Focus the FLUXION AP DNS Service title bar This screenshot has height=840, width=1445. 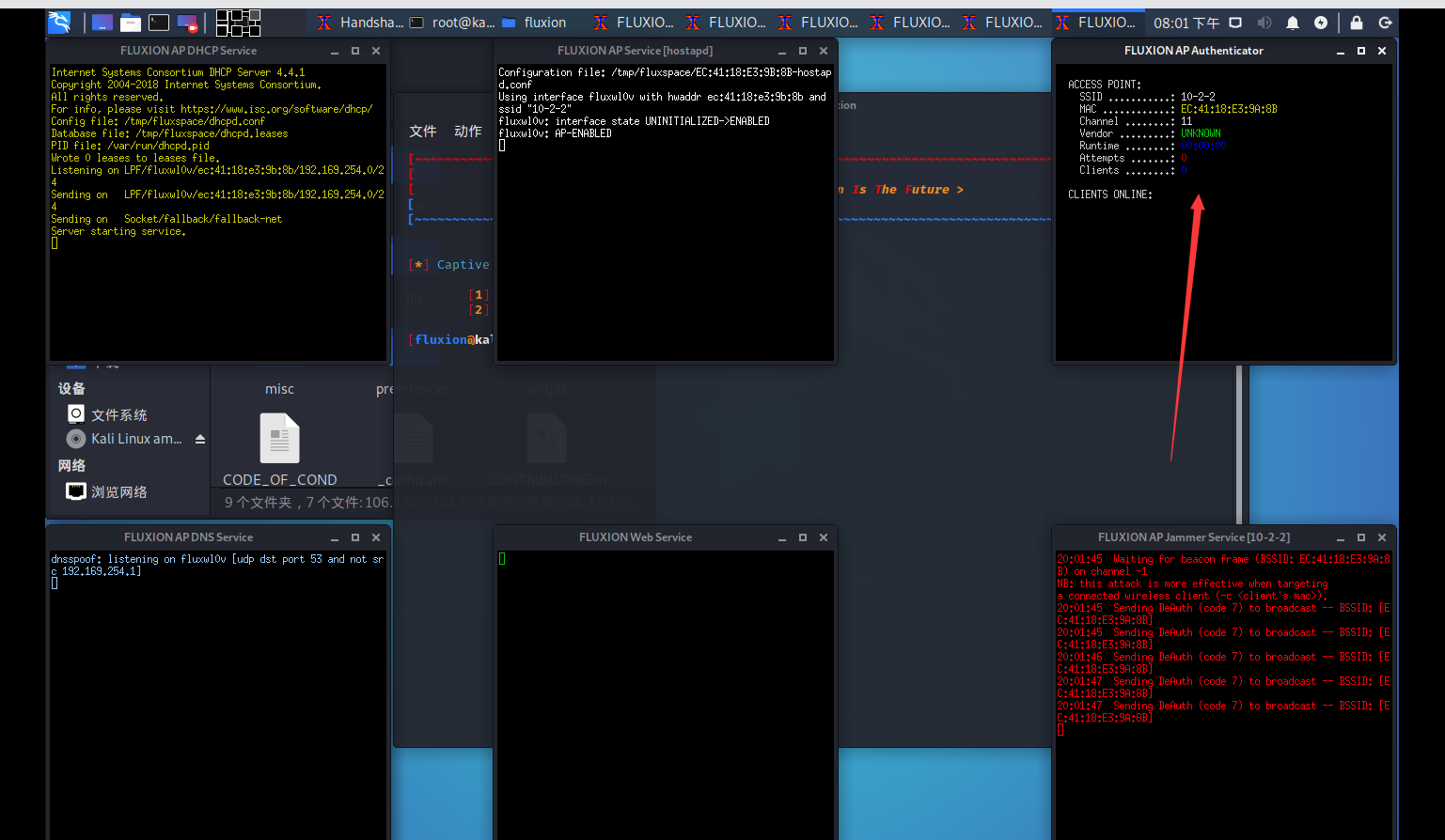pyautogui.click(x=188, y=537)
